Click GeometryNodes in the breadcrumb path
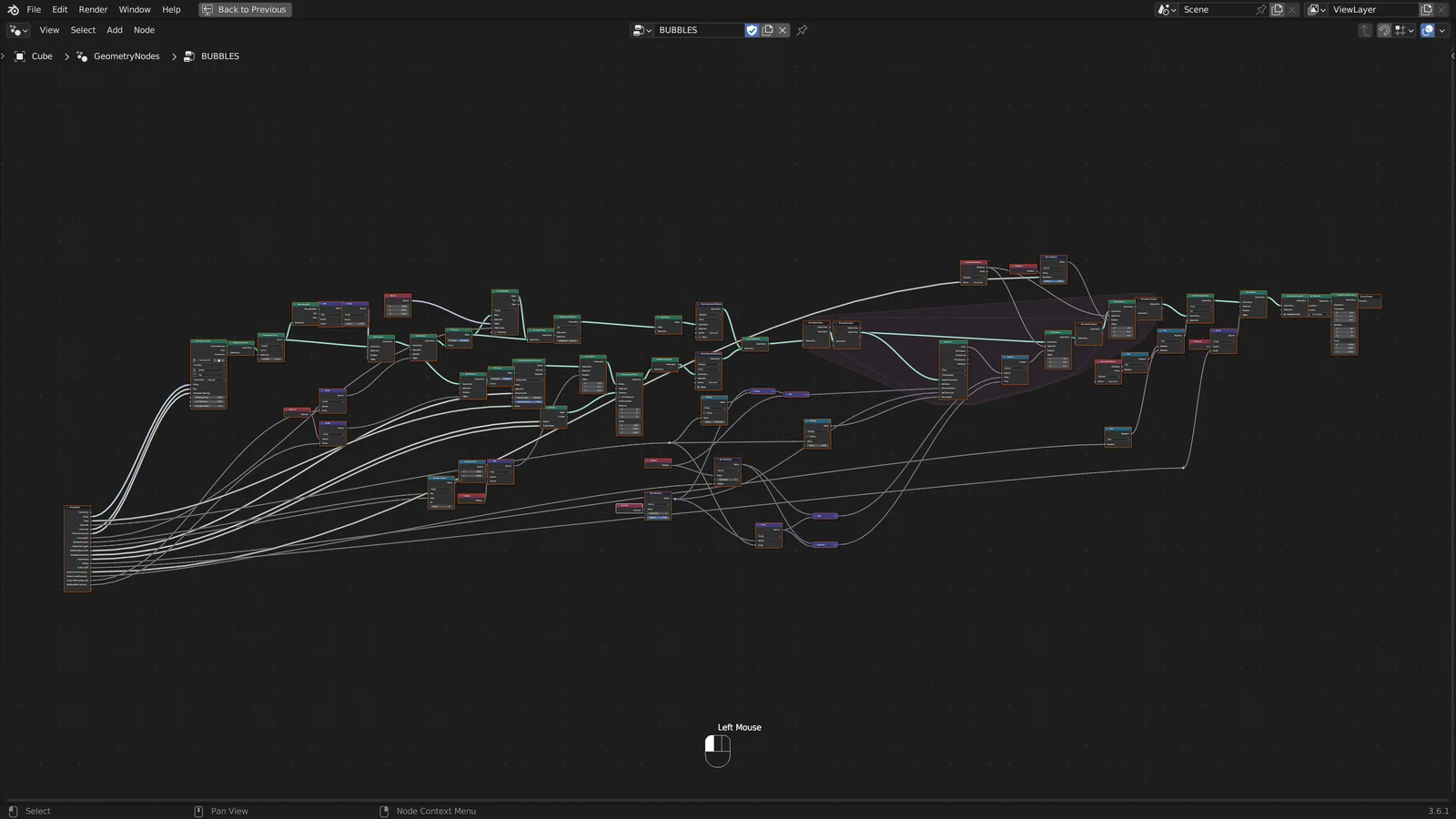The height and width of the screenshot is (819, 1456). tap(126, 56)
